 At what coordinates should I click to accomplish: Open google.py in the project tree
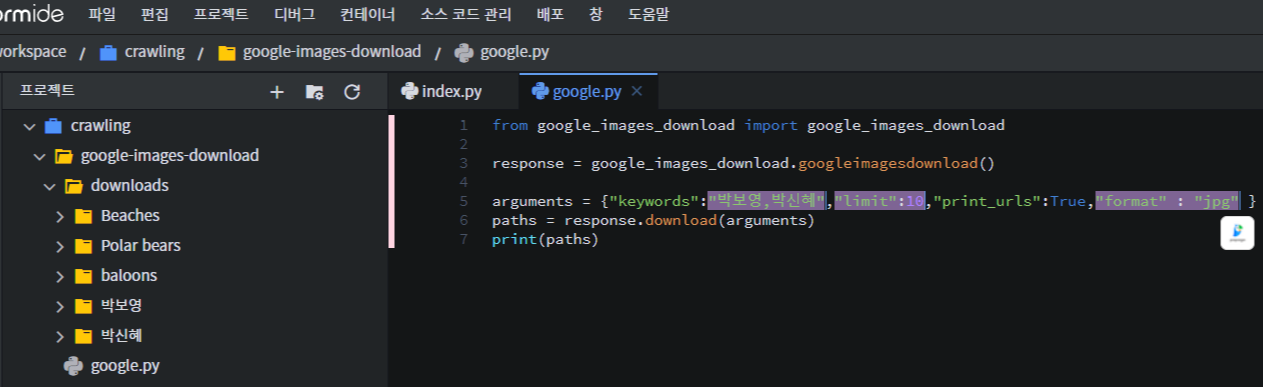pyautogui.click(x=125, y=366)
